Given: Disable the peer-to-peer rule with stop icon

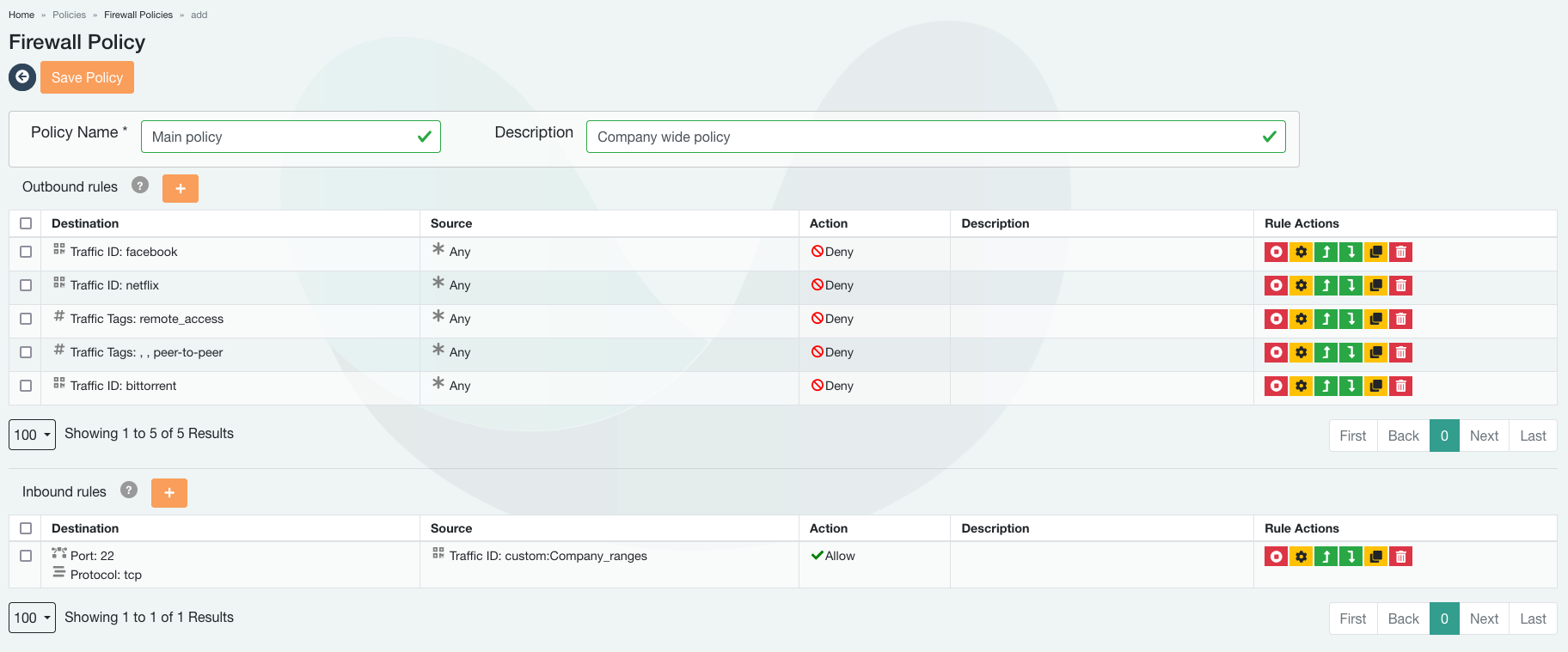Looking at the screenshot, I should click(x=1277, y=352).
